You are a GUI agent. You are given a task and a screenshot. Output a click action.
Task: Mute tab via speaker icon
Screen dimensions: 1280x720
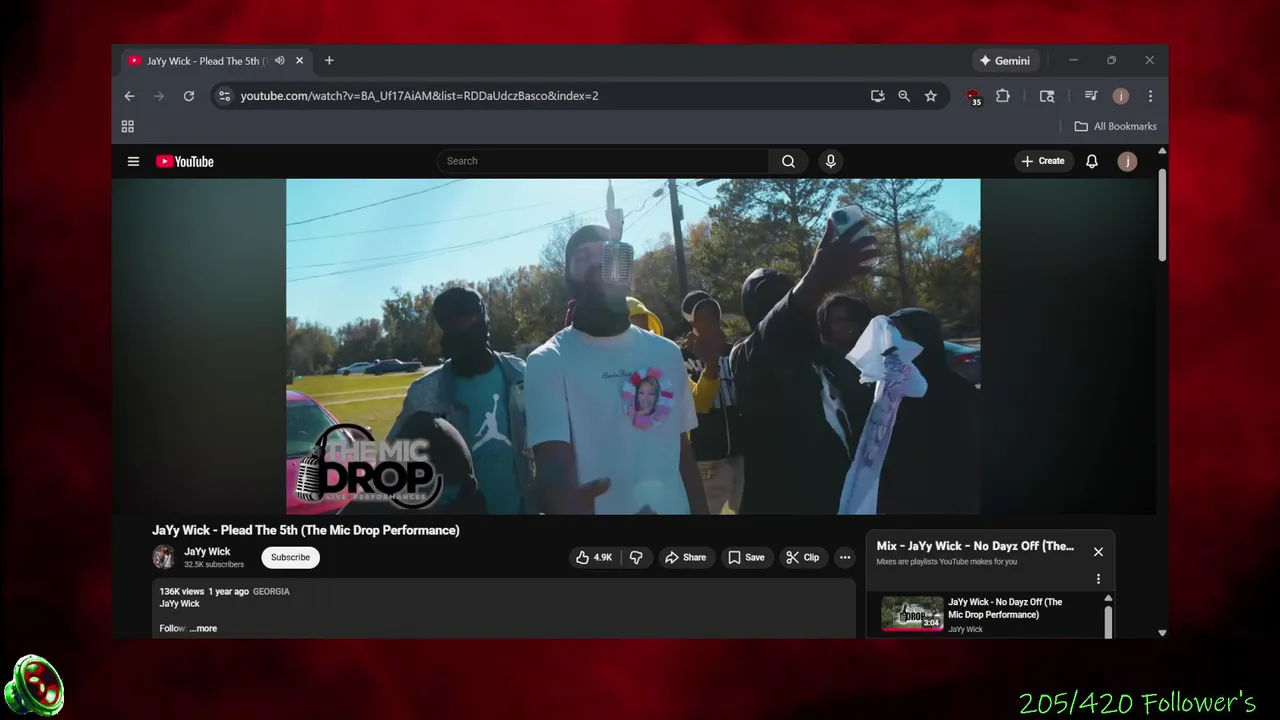[280, 60]
